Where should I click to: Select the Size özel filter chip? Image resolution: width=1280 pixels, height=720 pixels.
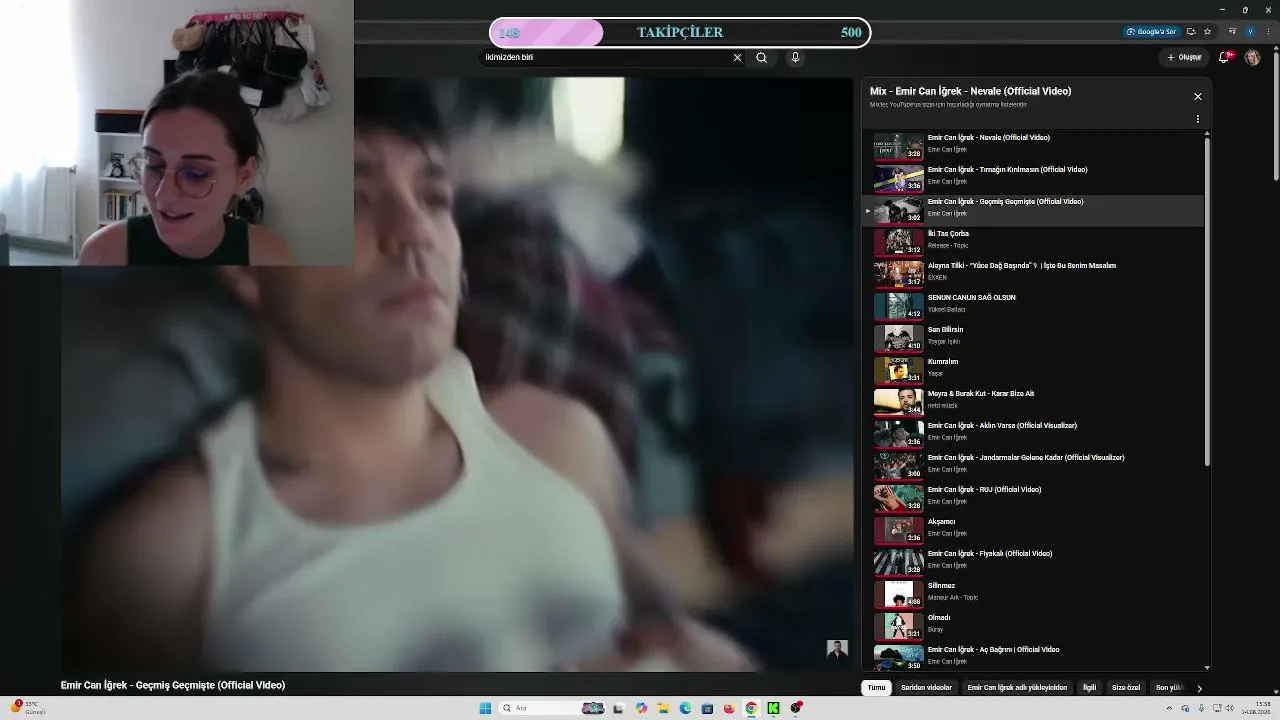1126,688
